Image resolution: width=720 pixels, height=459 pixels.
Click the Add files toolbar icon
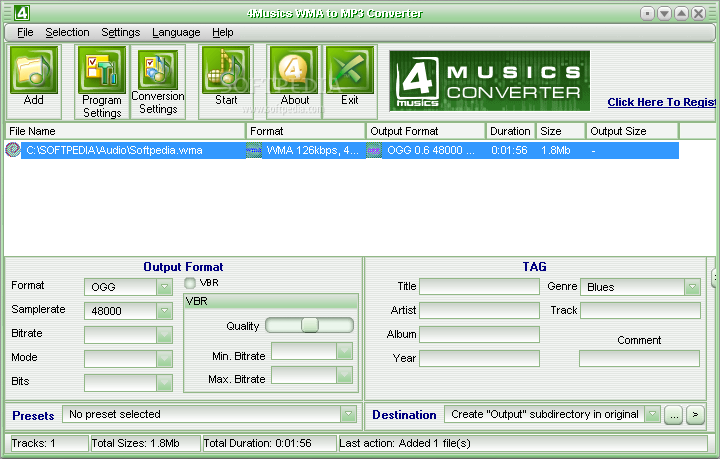click(x=34, y=70)
